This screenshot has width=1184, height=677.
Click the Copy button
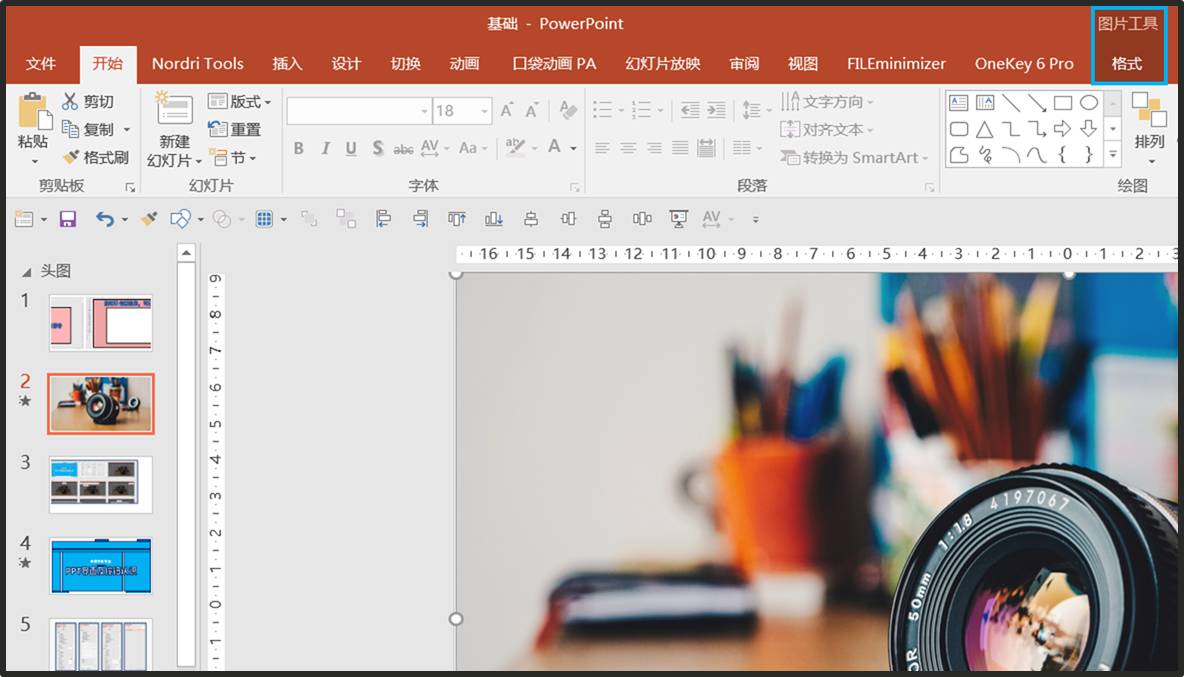88,129
